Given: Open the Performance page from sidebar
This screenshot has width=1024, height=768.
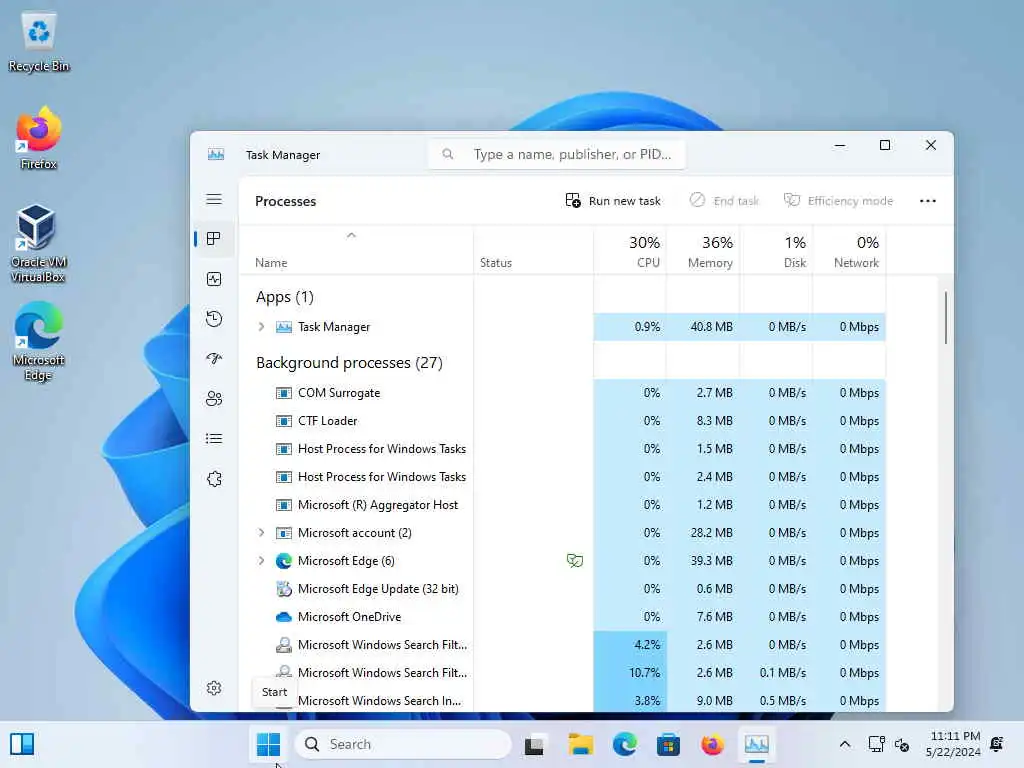Looking at the screenshot, I should (x=214, y=279).
